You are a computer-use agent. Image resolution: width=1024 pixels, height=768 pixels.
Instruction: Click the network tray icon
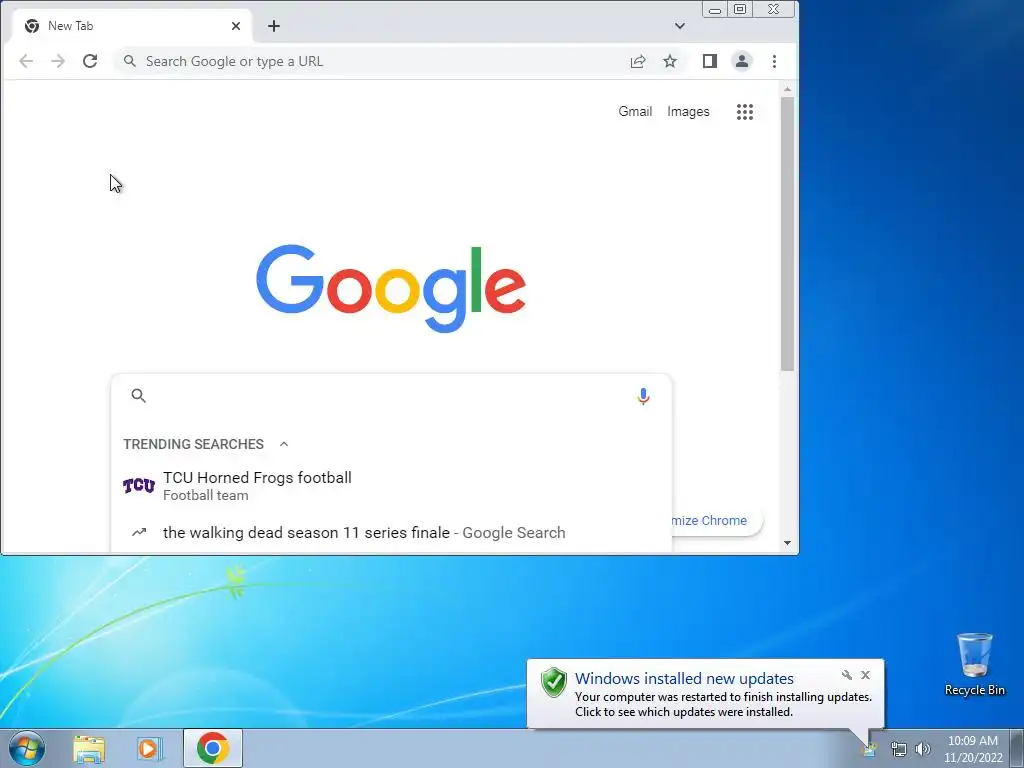click(899, 749)
